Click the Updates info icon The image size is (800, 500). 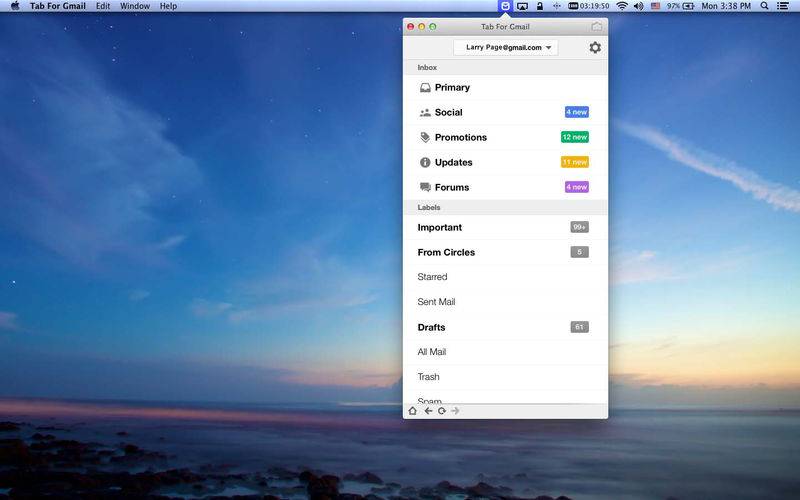point(425,162)
